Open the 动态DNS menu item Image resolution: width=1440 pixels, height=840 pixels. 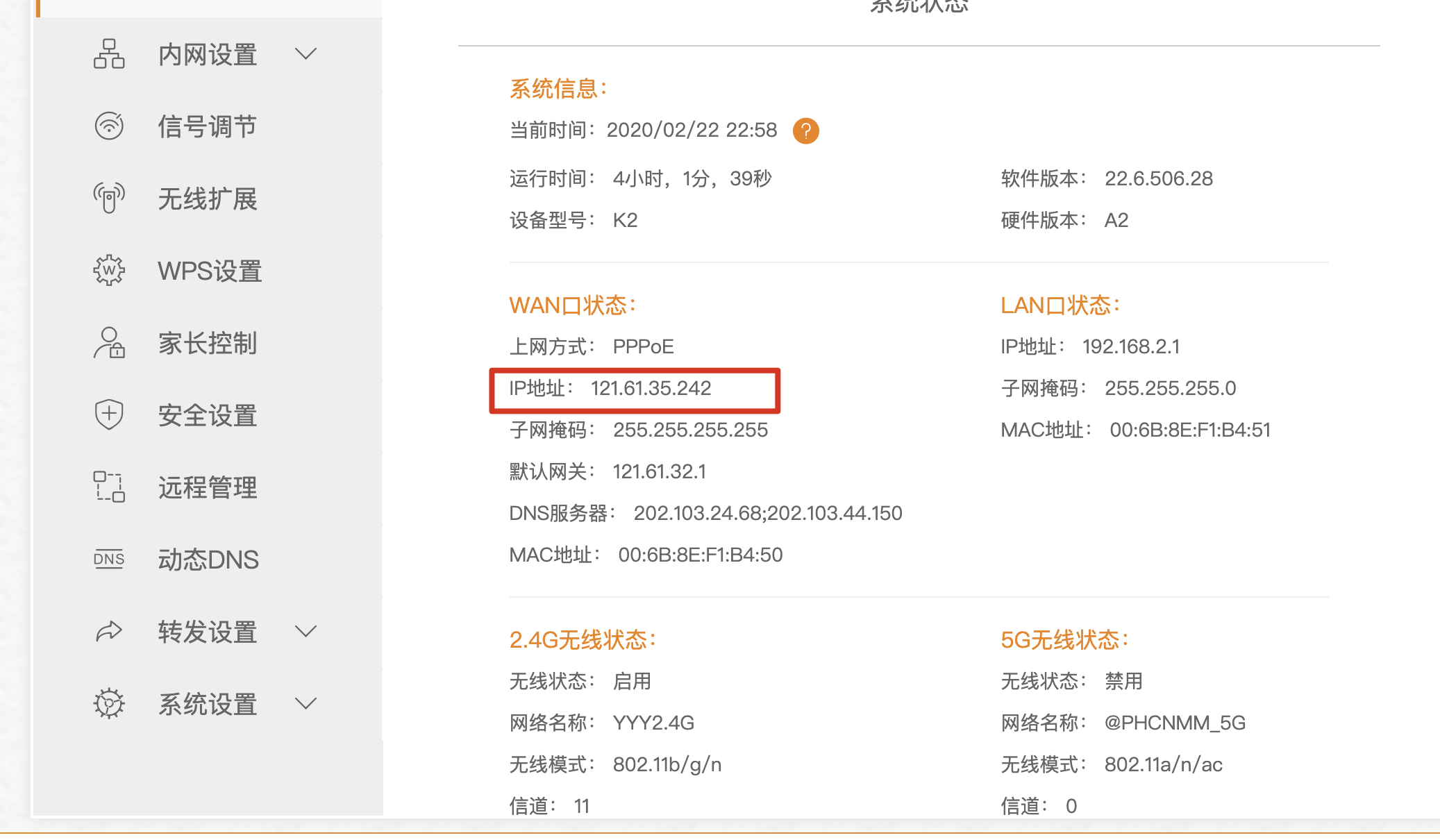click(x=208, y=560)
